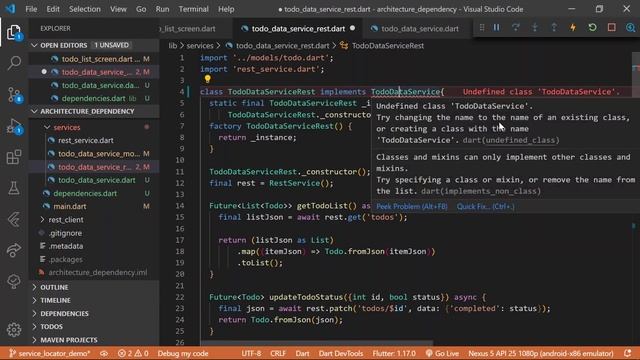Image resolution: width=640 pixels, height=360 pixels.
Task: Change UTF-8 encoding in status bar
Action: click(251, 353)
